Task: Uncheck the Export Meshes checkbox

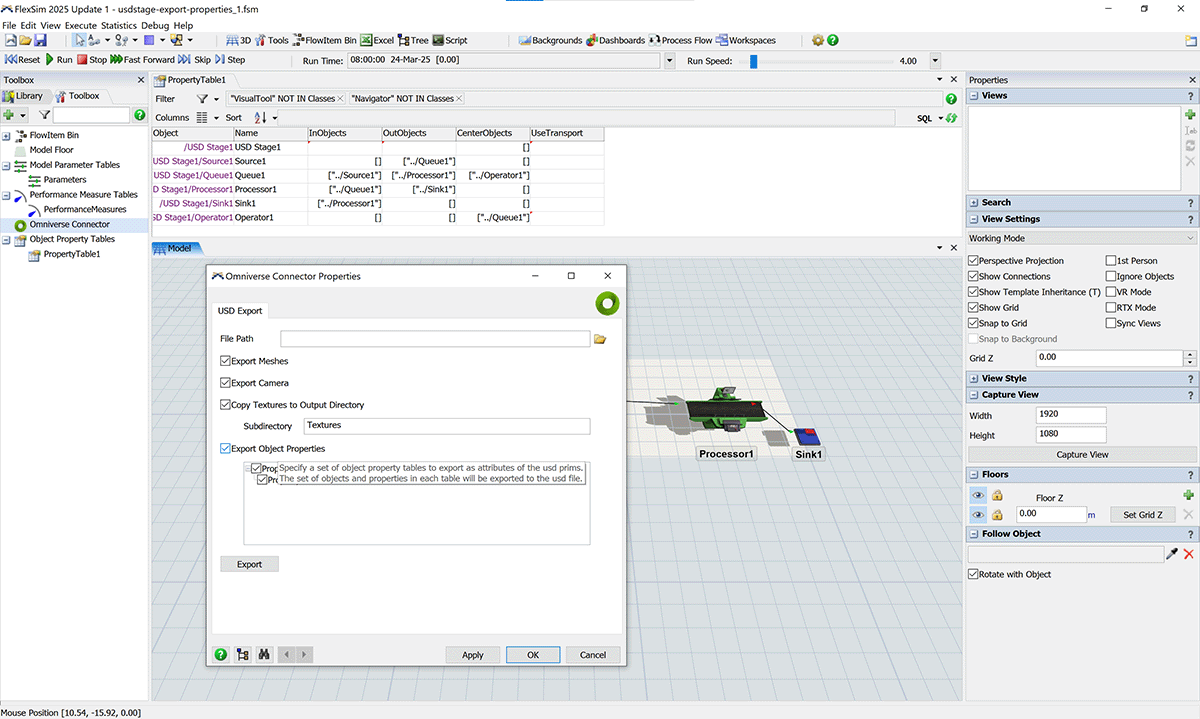Action: (x=225, y=361)
